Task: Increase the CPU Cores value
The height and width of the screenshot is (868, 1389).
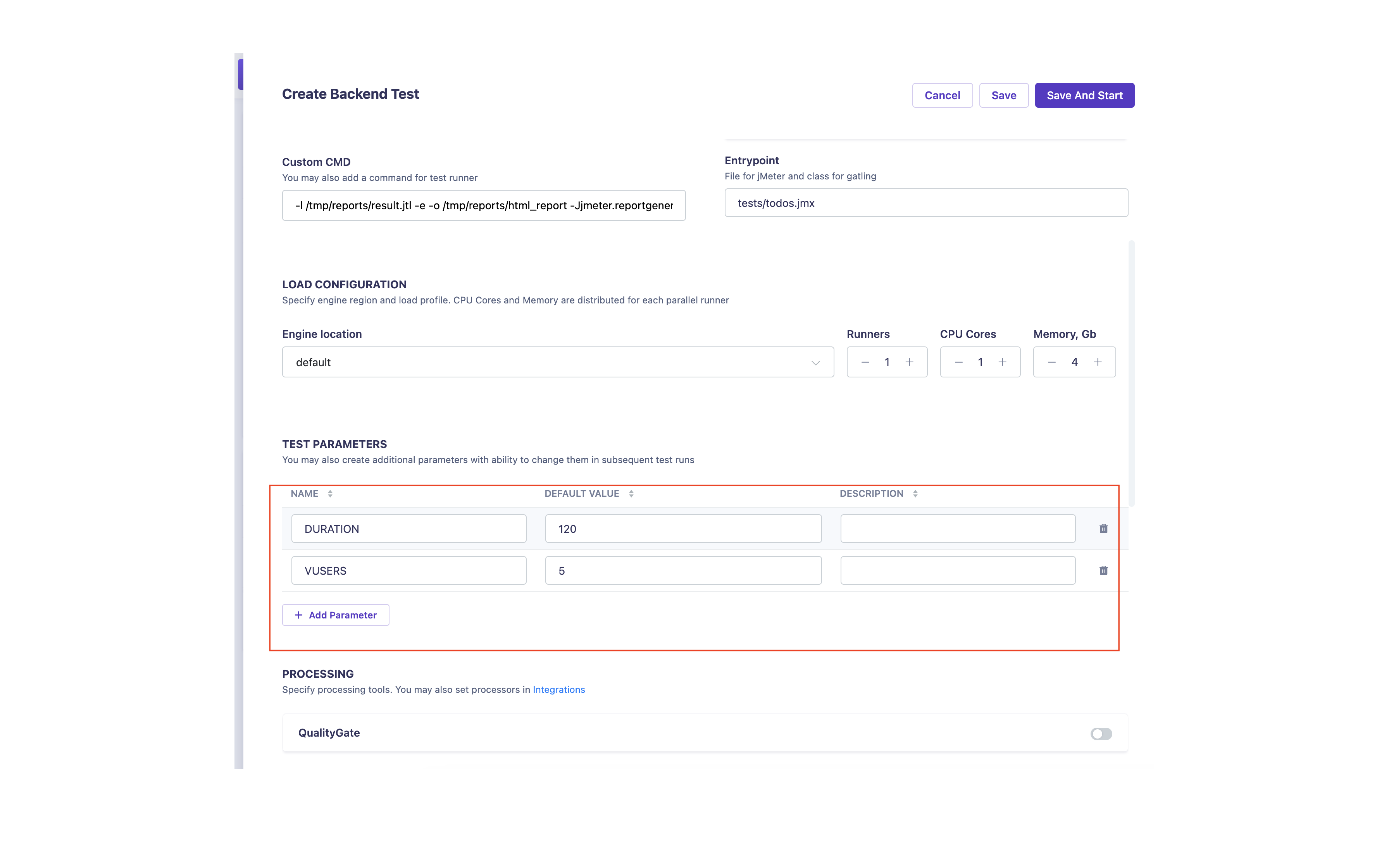Action: [x=1002, y=362]
